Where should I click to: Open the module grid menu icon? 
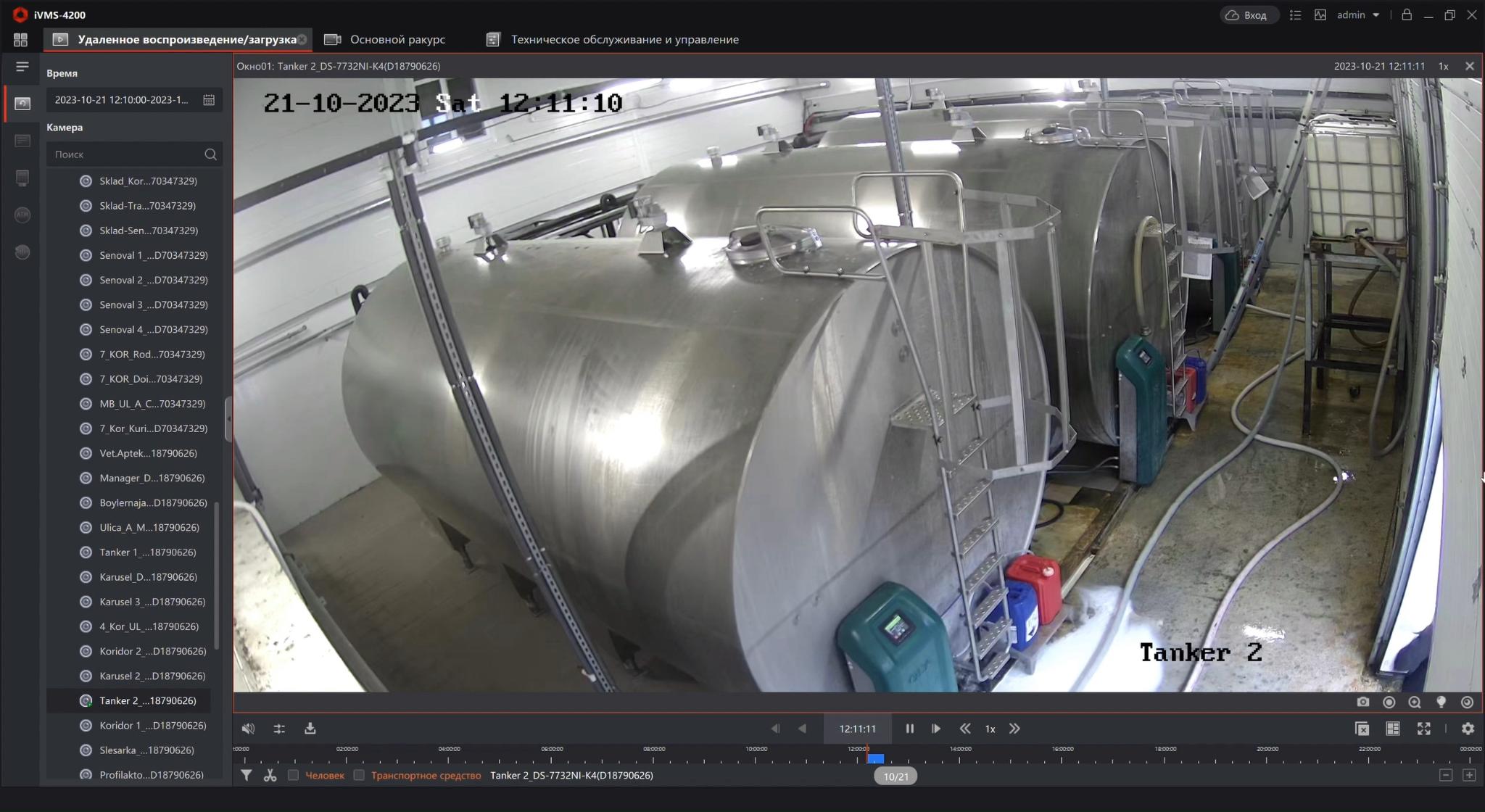(20, 40)
